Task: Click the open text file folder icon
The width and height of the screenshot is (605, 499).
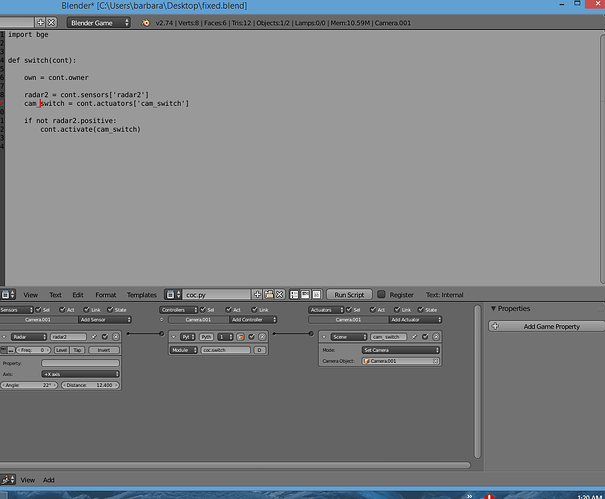Action: pos(269,295)
